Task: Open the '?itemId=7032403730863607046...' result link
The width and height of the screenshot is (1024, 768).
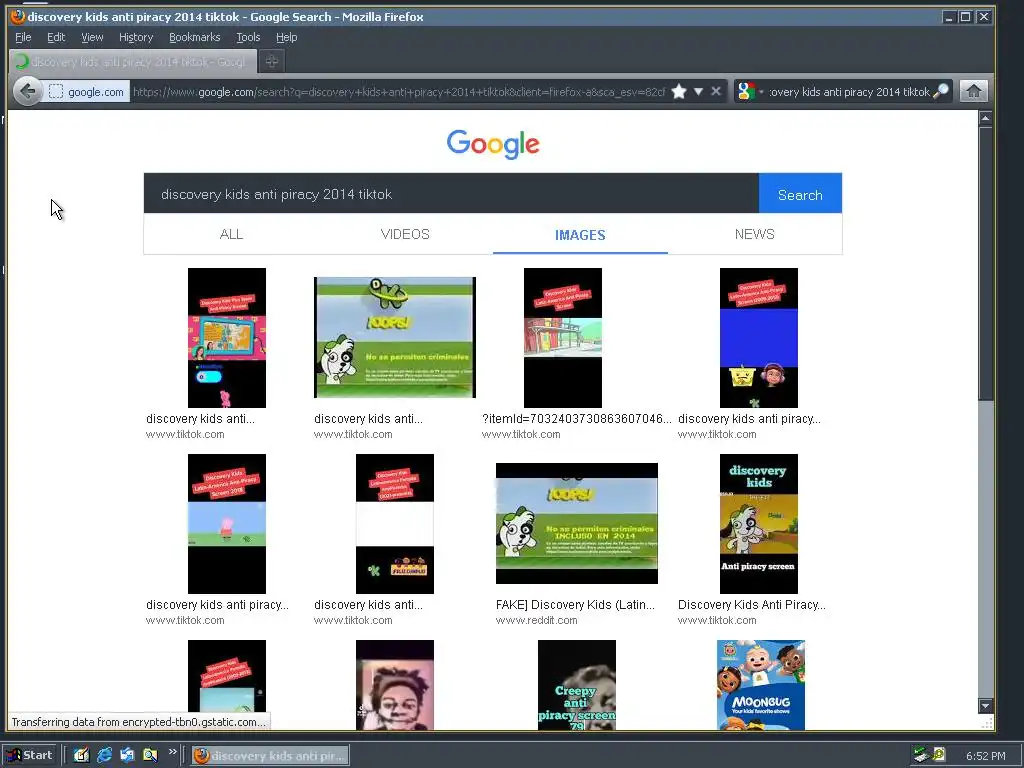Action: click(x=577, y=419)
